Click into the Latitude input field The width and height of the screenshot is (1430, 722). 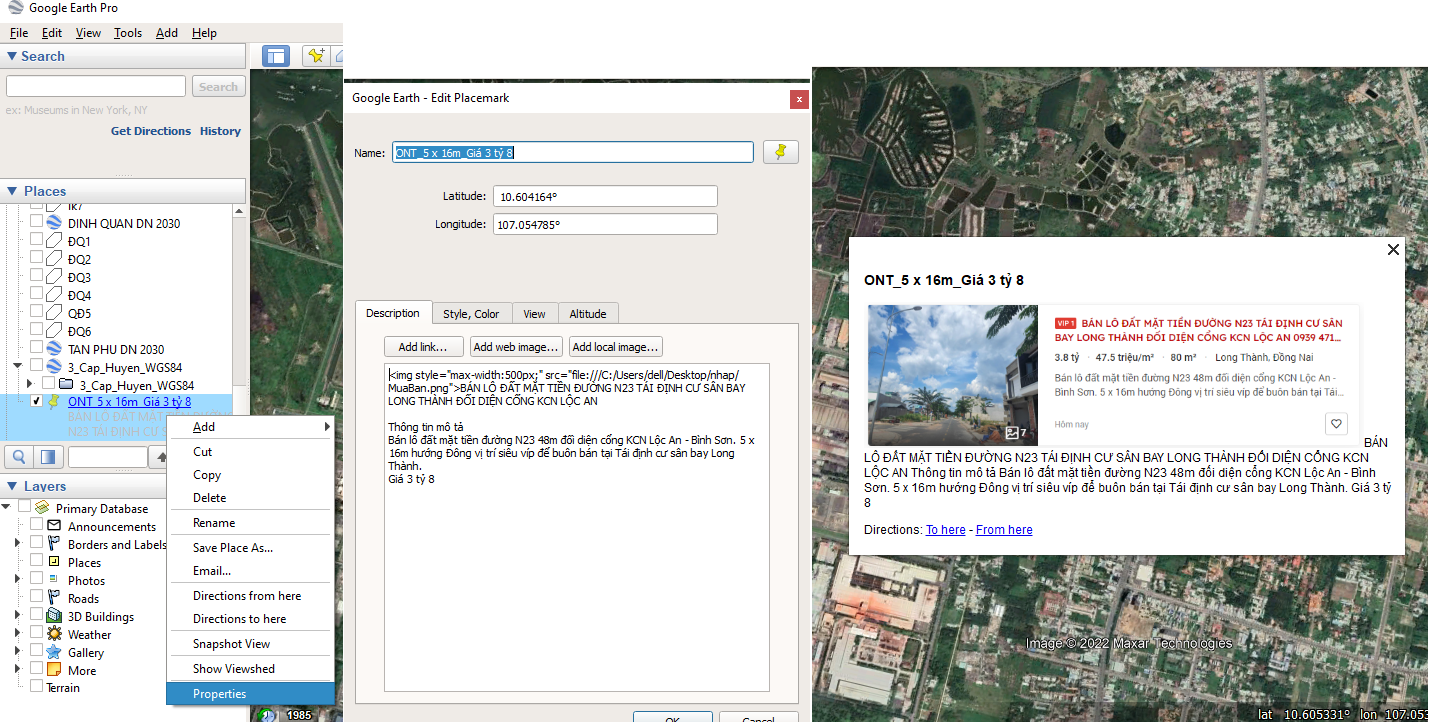[x=605, y=197]
